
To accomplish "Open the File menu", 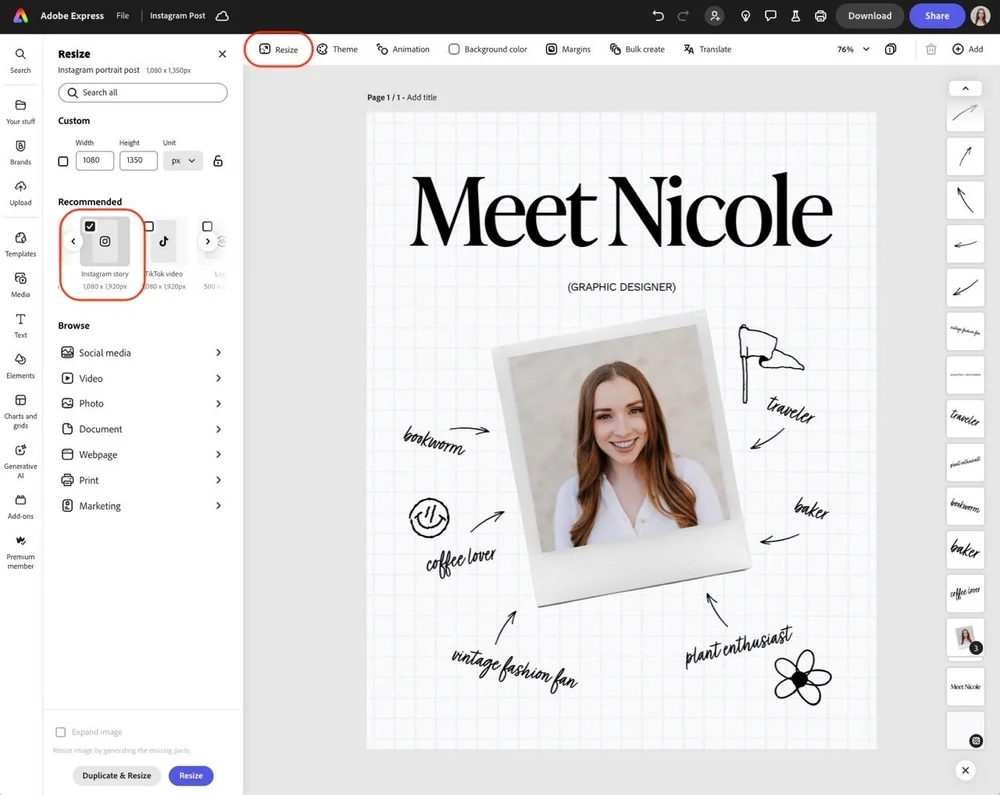I will 122,16.
